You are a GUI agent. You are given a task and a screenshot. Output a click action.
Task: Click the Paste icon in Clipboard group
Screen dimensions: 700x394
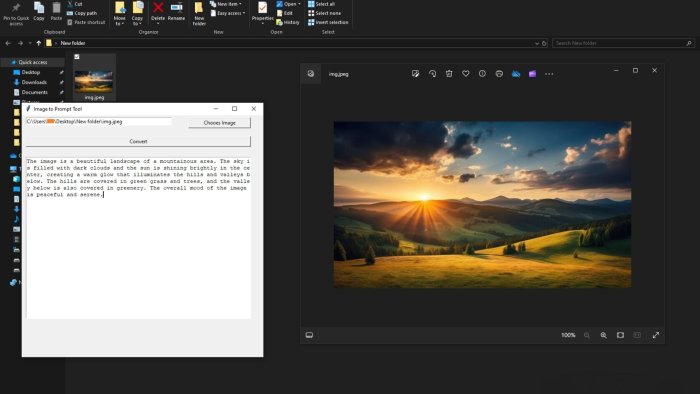click(x=56, y=12)
